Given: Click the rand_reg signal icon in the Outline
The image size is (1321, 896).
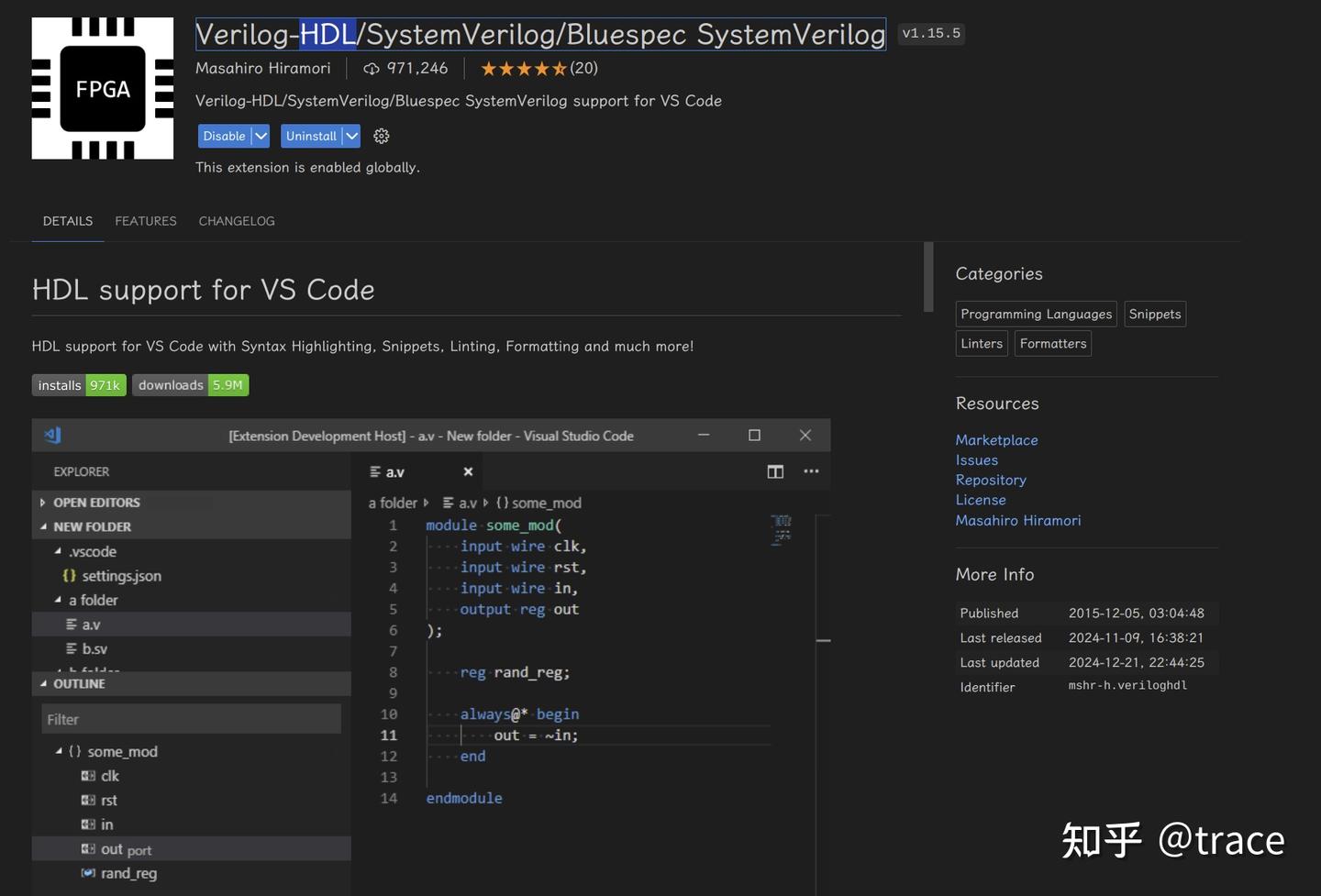Looking at the screenshot, I should tap(87, 873).
